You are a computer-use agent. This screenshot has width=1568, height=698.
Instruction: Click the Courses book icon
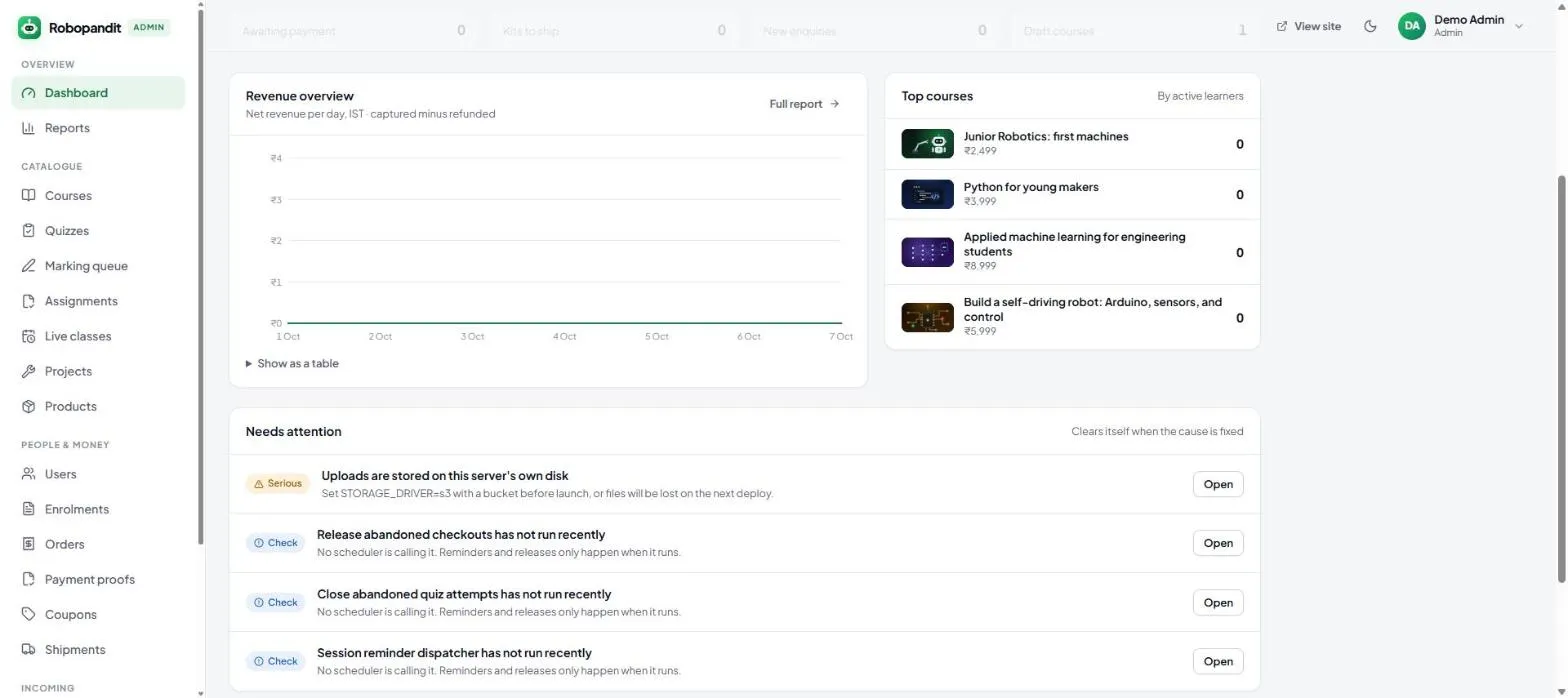point(28,196)
